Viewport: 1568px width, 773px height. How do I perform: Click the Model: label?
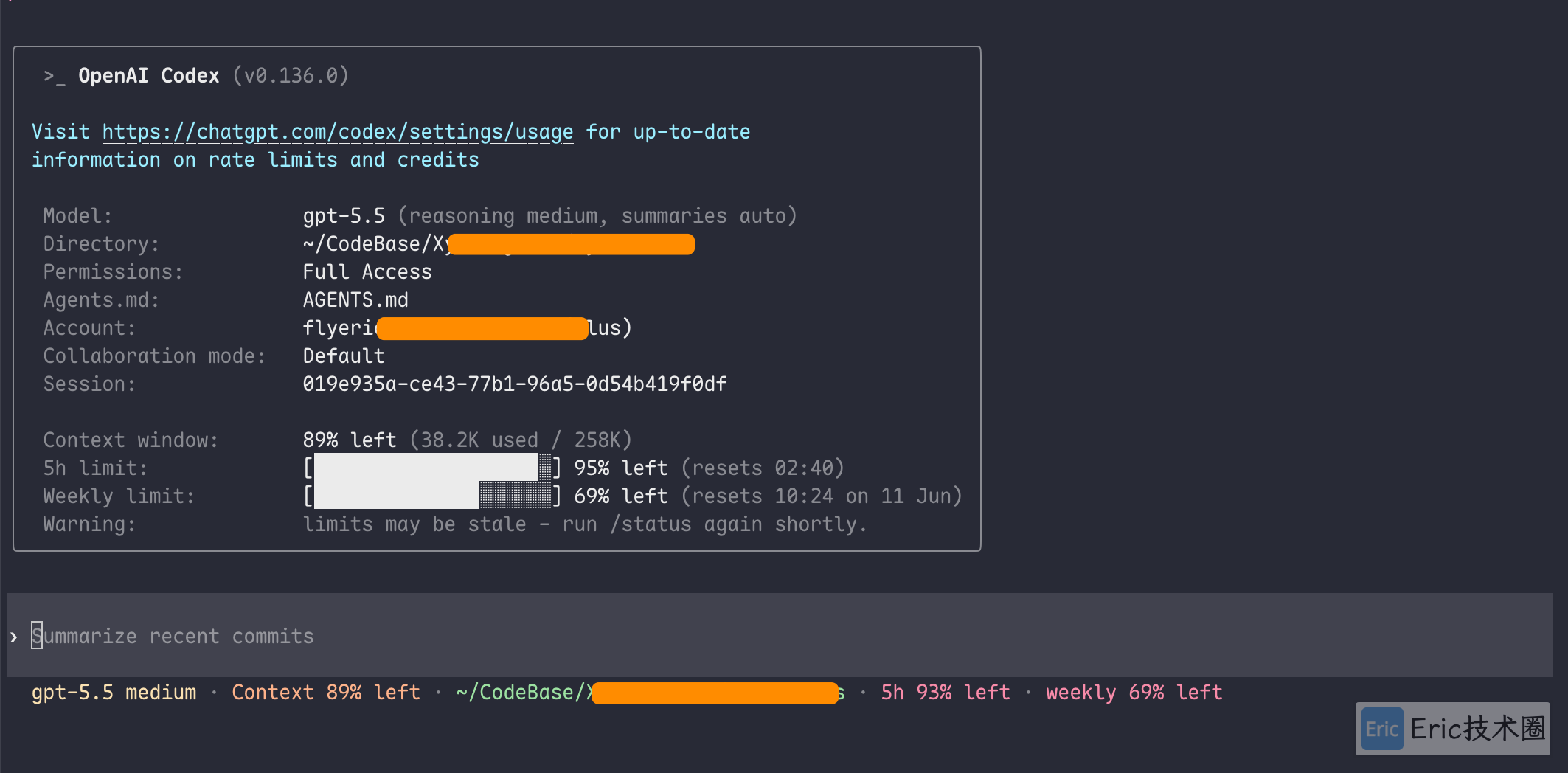78,216
